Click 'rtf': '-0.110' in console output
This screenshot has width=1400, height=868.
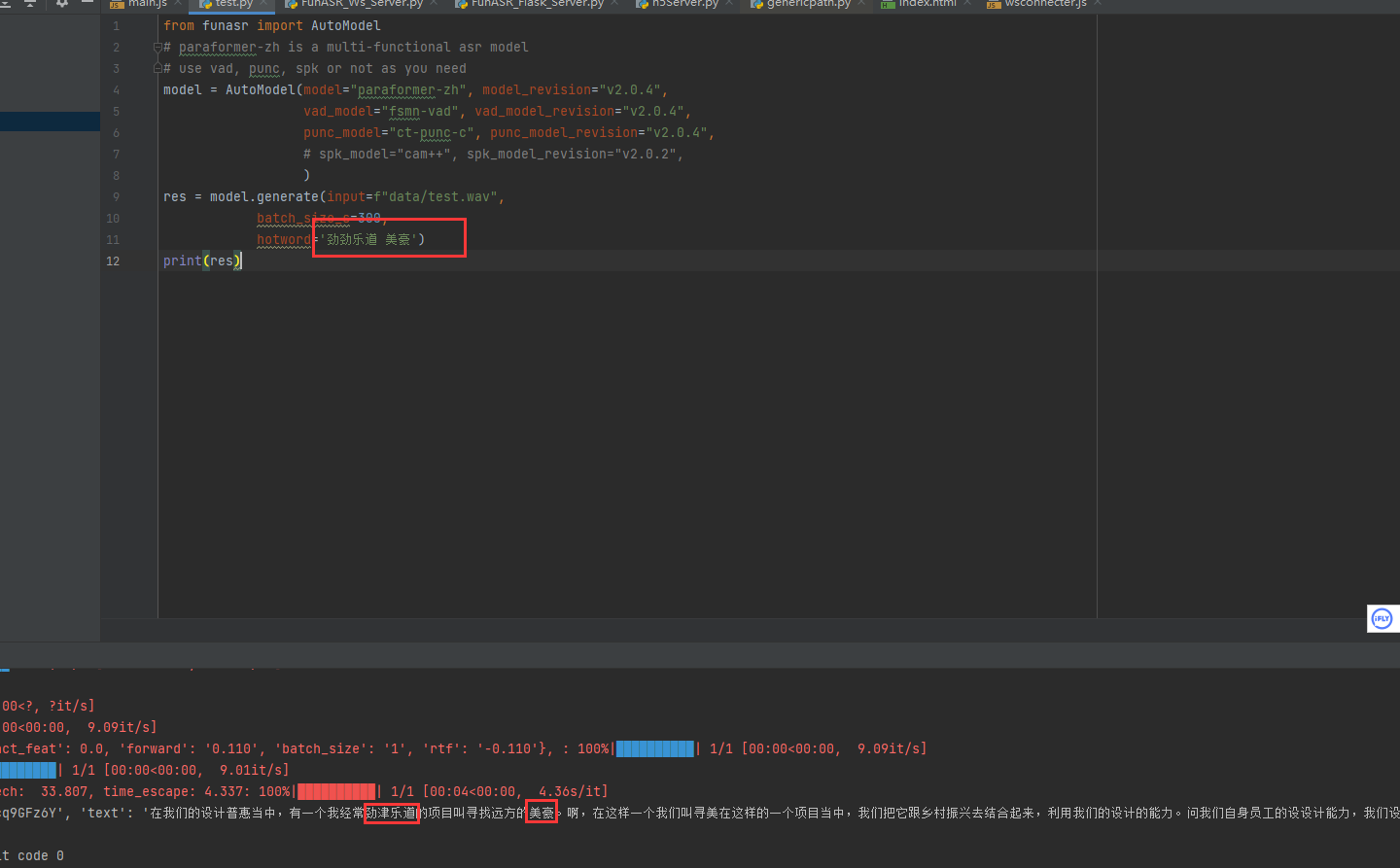(478, 749)
